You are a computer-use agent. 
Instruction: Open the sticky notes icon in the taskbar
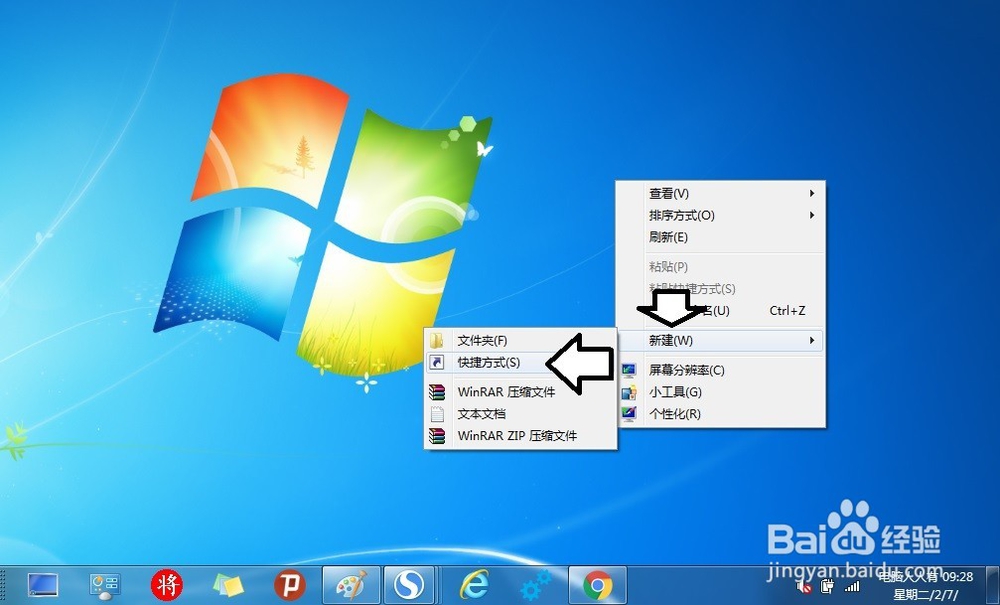(228, 585)
